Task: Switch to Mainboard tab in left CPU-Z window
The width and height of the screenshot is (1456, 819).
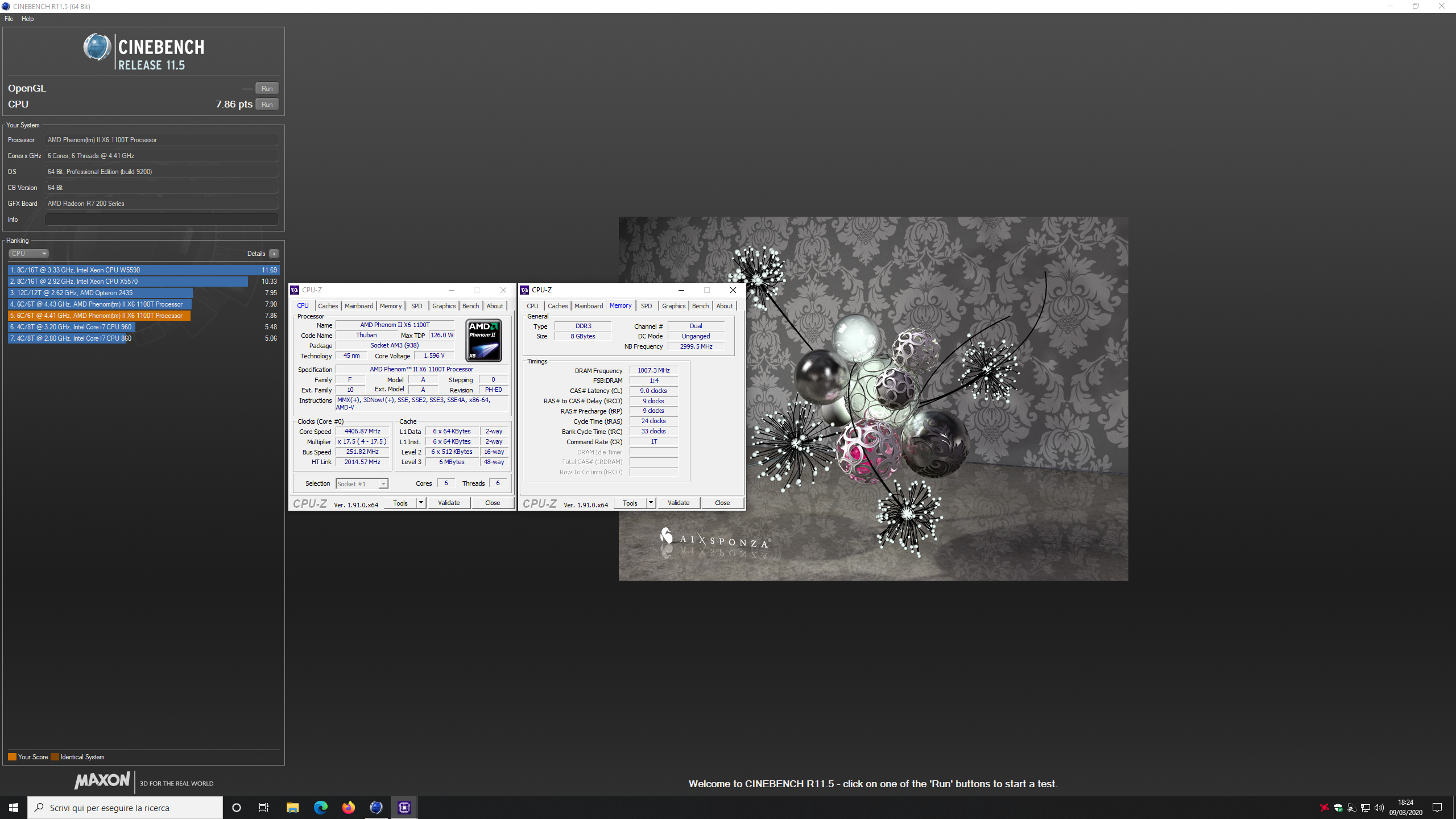Action: point(359,306)
